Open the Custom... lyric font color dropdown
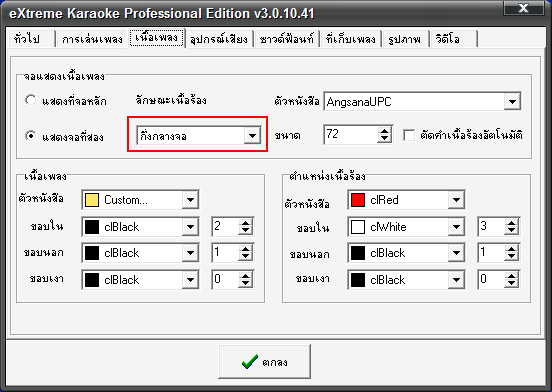Viewport: 552px width, 392px height. [190, 200]
